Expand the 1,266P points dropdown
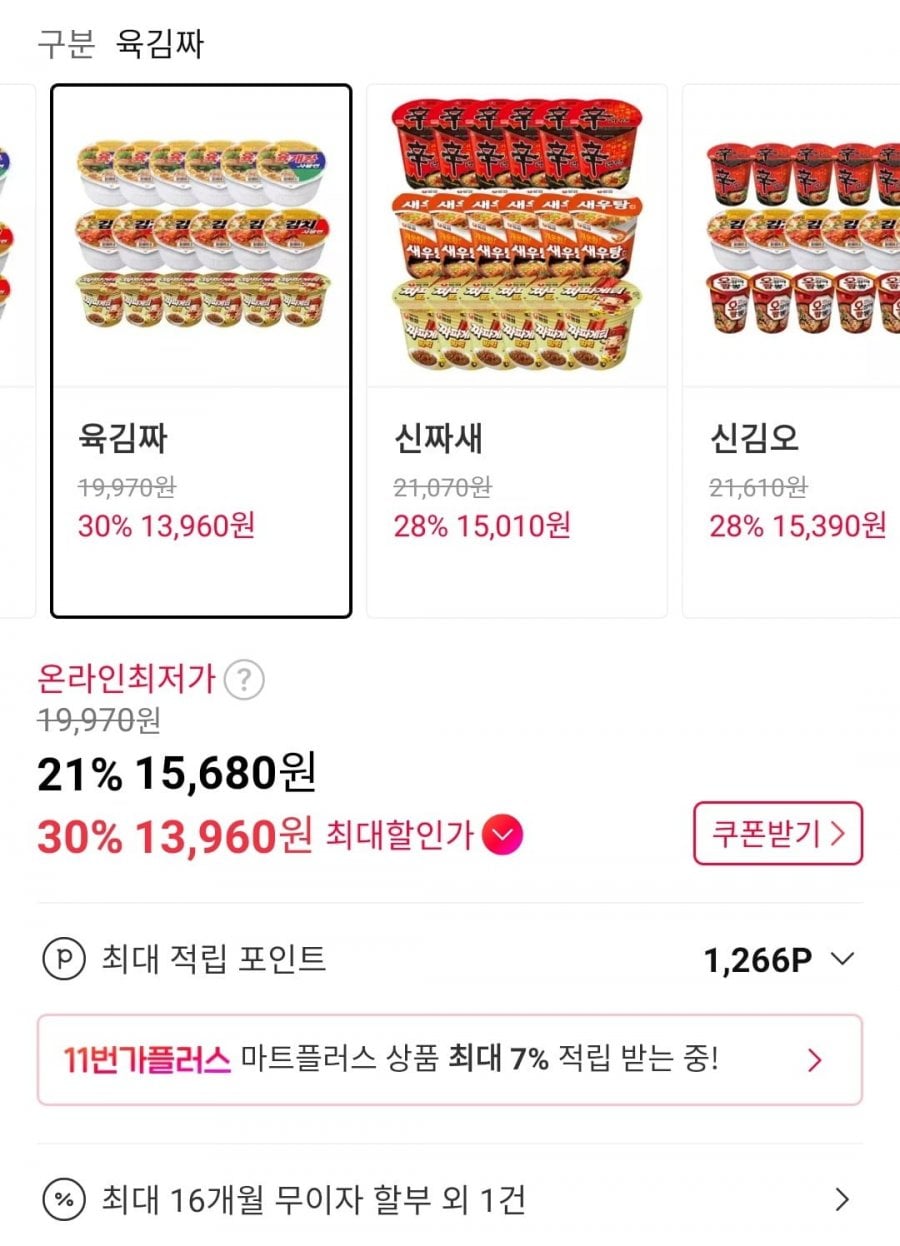Image resolution: width=900 pixels, height=1246 pixels. (x=842, y=960)
